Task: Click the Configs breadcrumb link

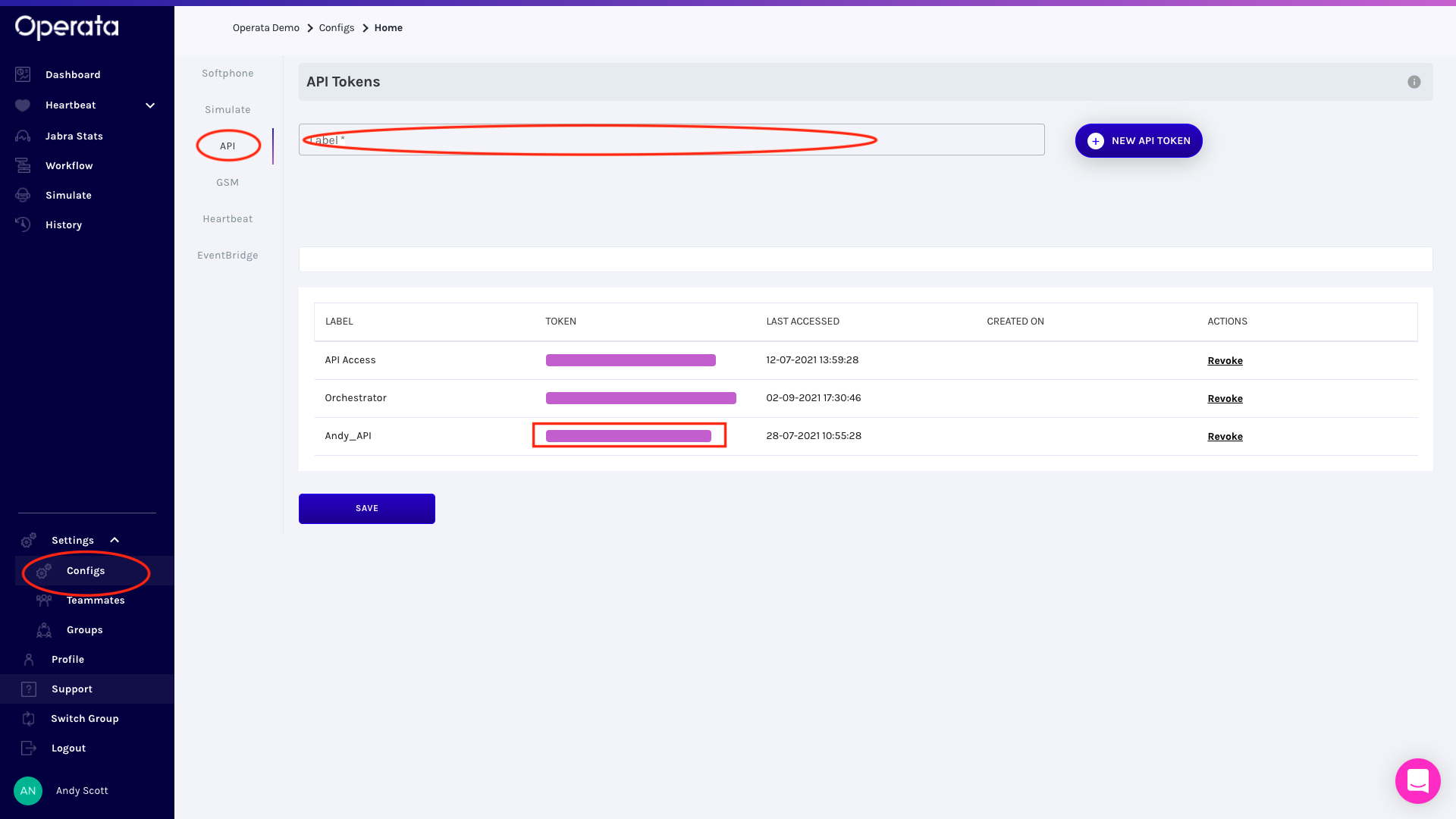Action: pos(337,28)
